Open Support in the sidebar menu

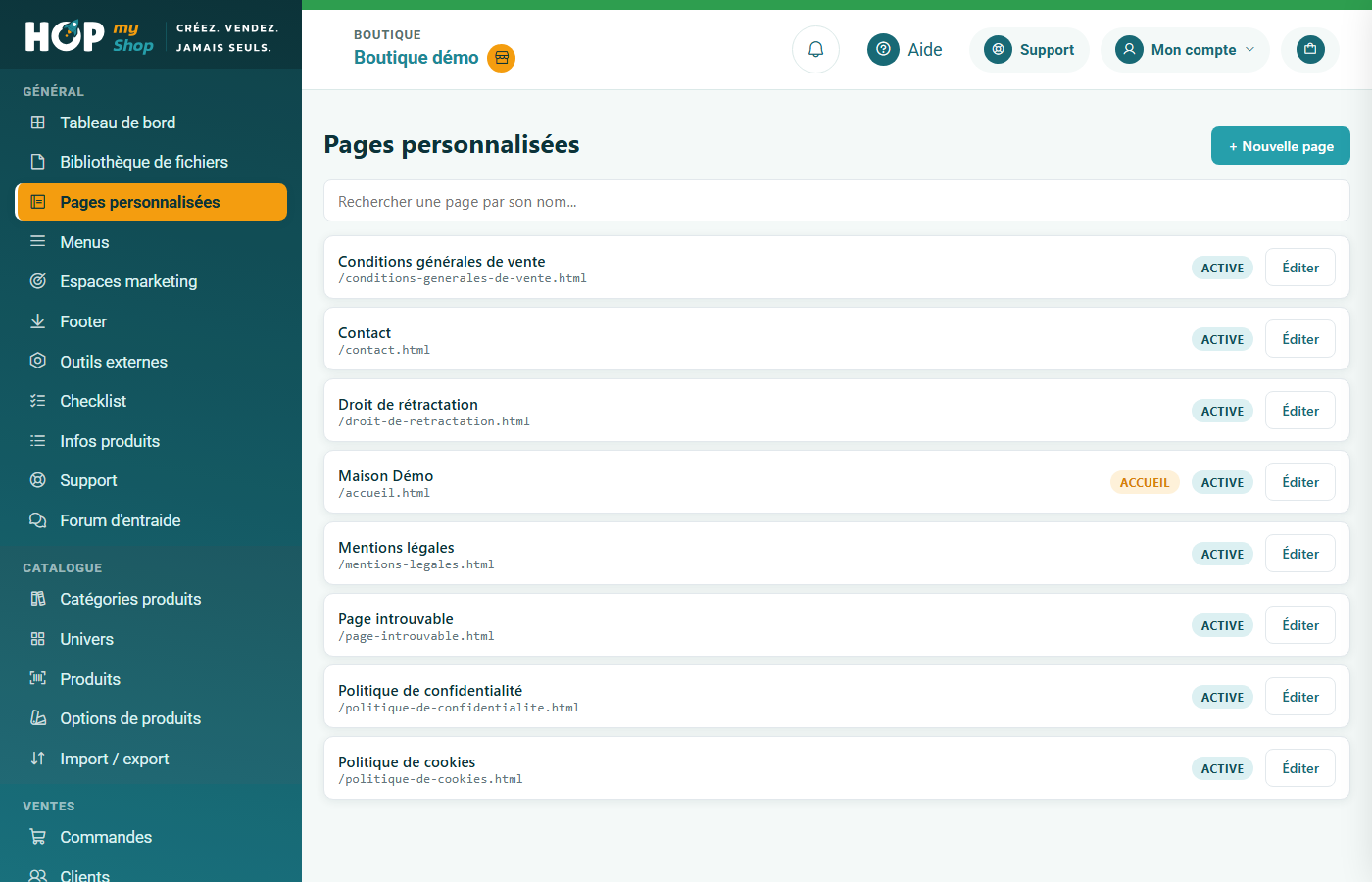point(151,480)
